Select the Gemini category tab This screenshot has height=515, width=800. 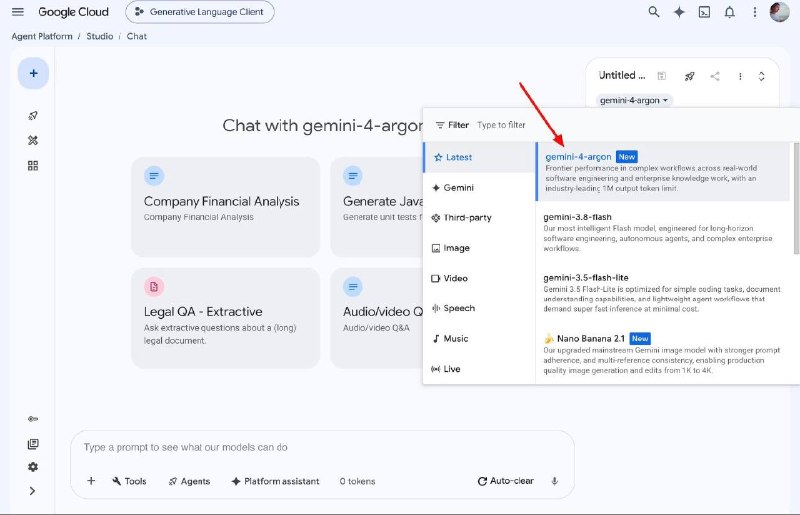tap(479, 188)
